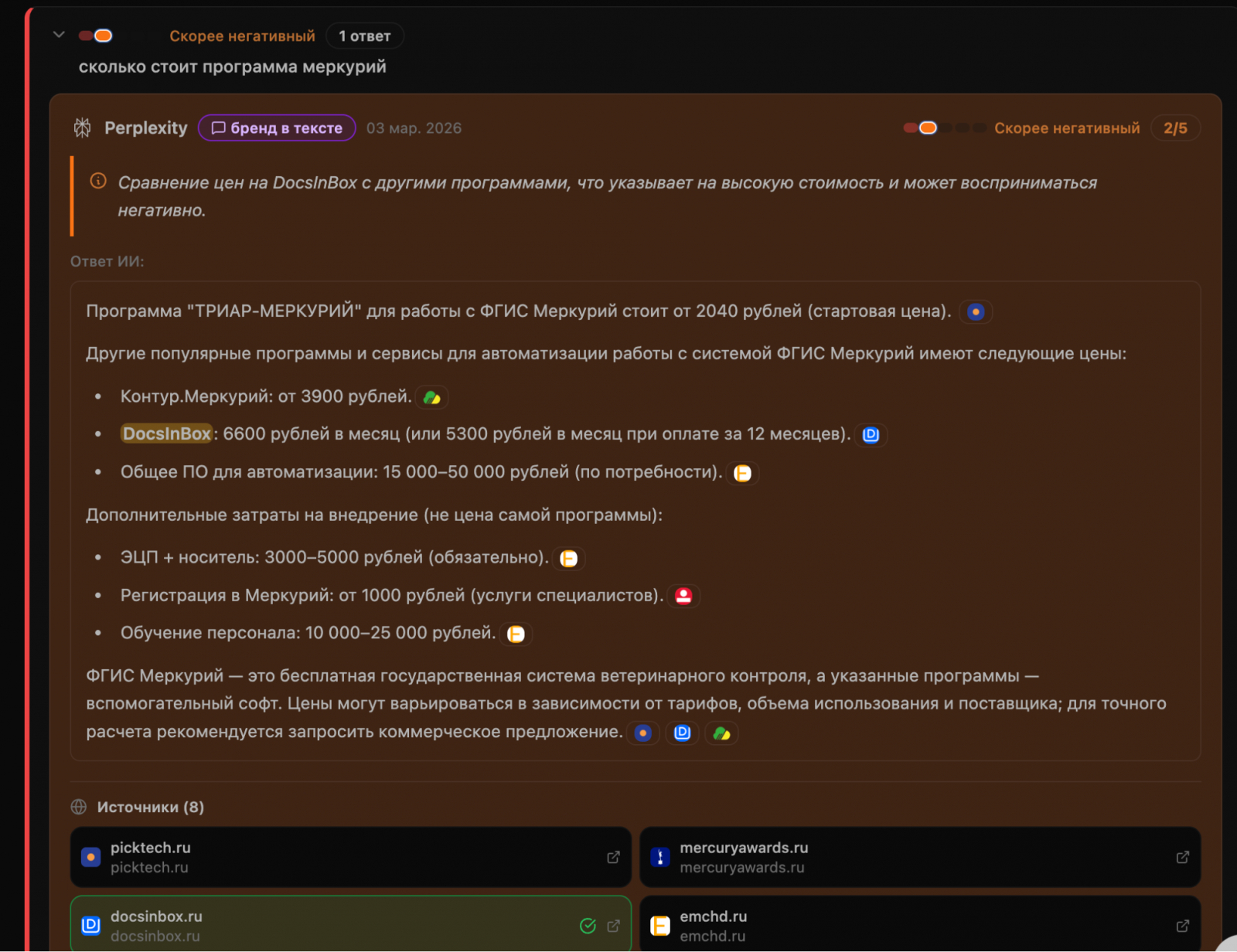Click the highlighted DocsInBox brand mention
The height and width of the screenshot is (952, 1237).
[x=166, y=434]
